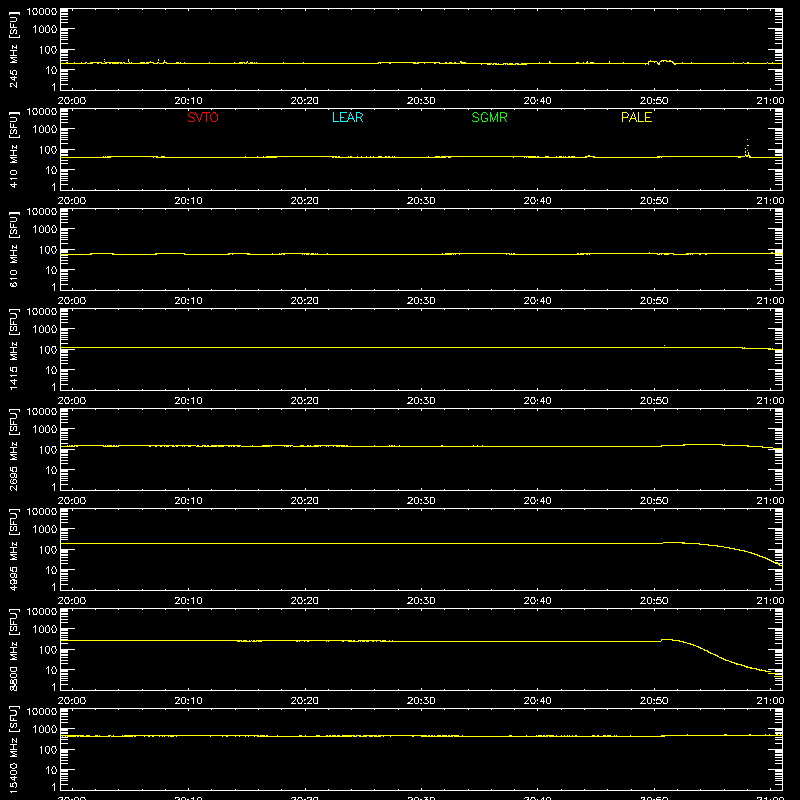Click the 1000 tick label on 410 MHz axis

pyautogui.click(x=45, y=130)
